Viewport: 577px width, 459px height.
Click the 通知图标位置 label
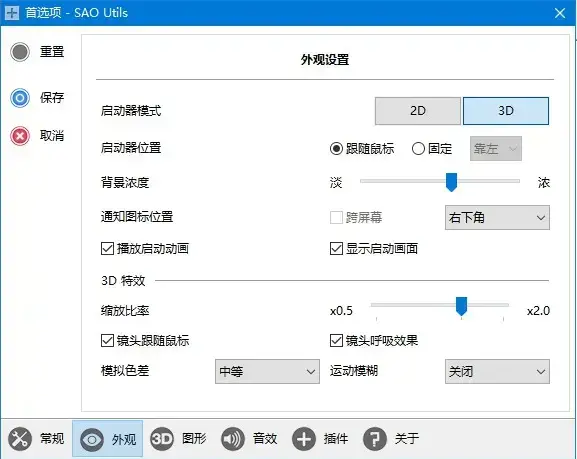click(137, 216)
